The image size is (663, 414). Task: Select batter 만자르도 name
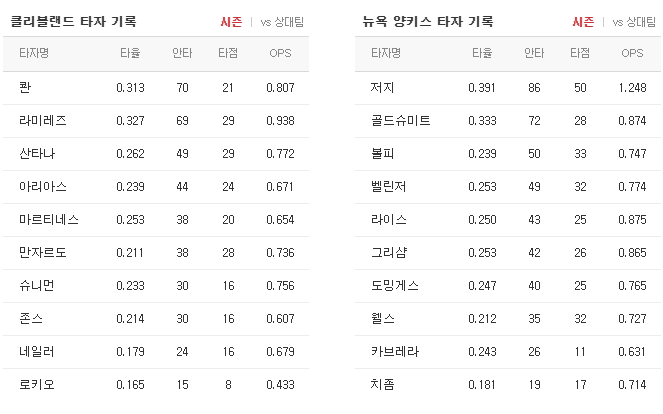pyautogui.click(x=43, y=253)
